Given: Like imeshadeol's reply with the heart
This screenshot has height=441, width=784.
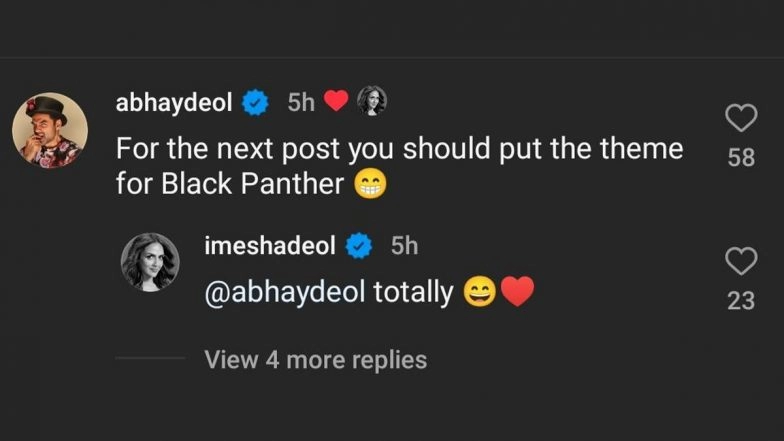Looking at the screenshot, I should point(741,262).
